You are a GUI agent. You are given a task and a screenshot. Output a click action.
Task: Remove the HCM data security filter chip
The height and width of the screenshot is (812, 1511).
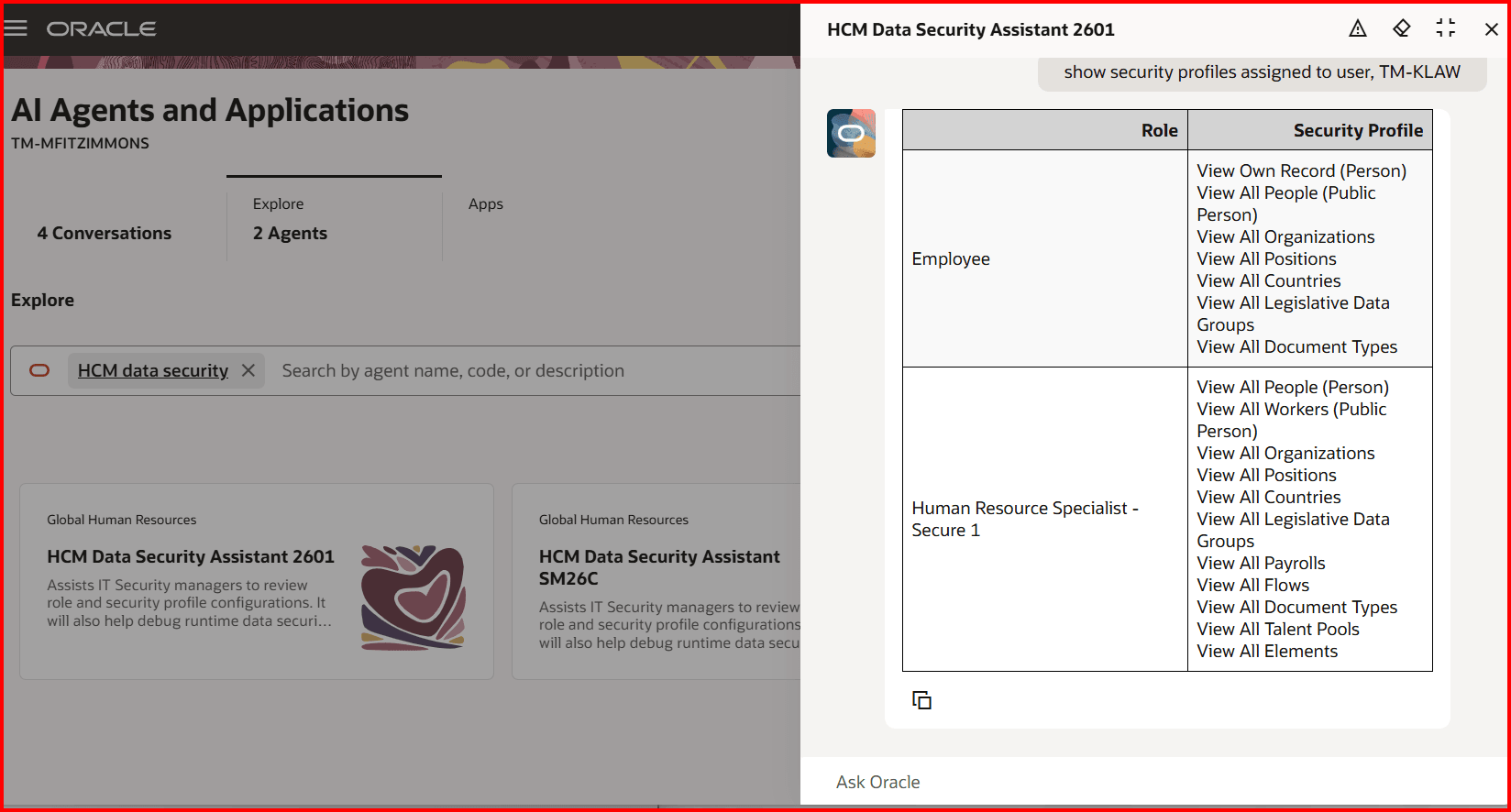click(x=248, y=370)
